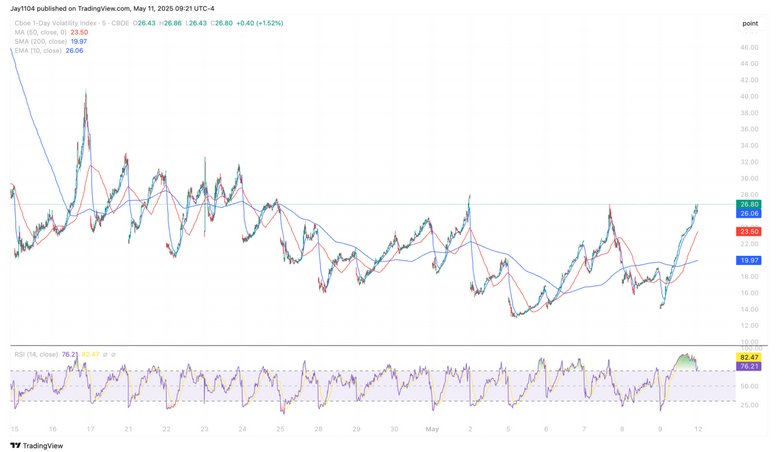
Task: Click the 'SMA (200, close)' indicator legend
Action: click(40, 42)
